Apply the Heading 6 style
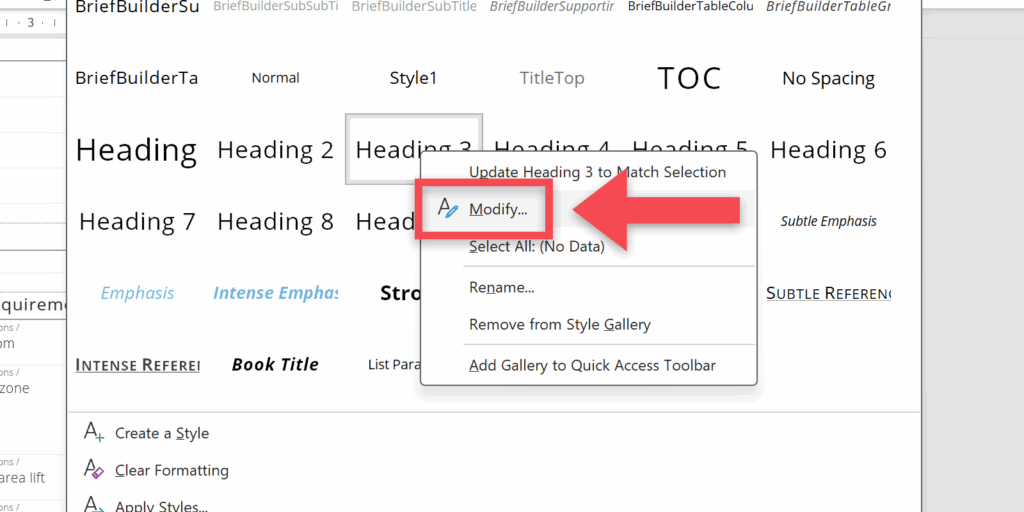This screenshot has width=1024, height=512. point(828,150)
